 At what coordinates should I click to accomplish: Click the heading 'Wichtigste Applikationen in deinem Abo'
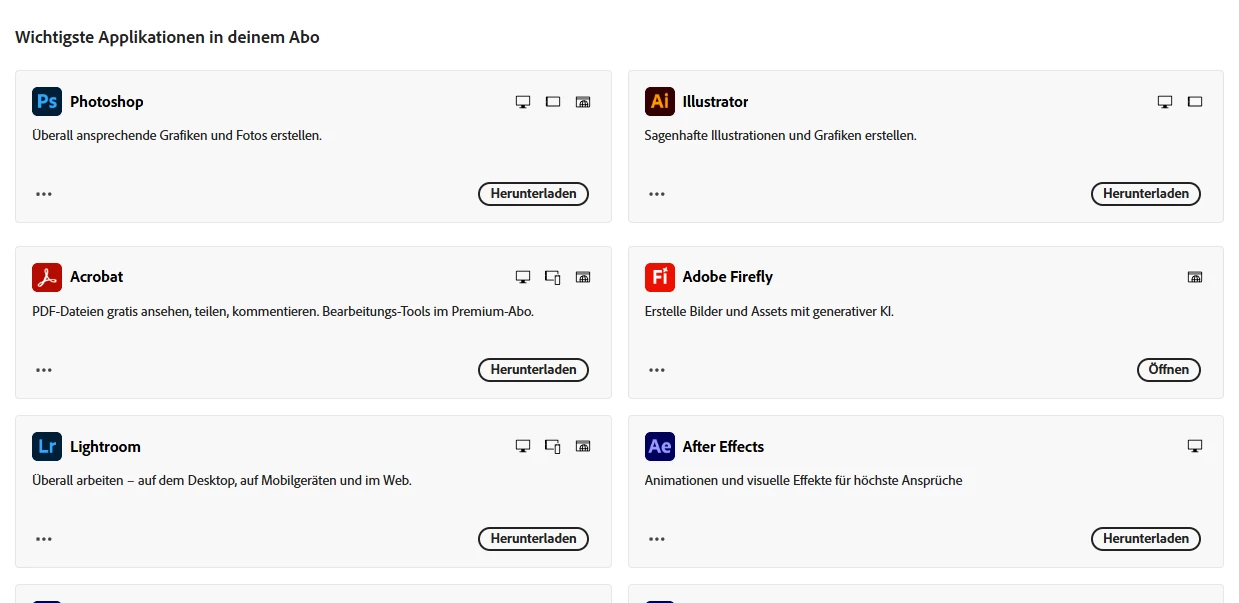click(x=167, y=37)
